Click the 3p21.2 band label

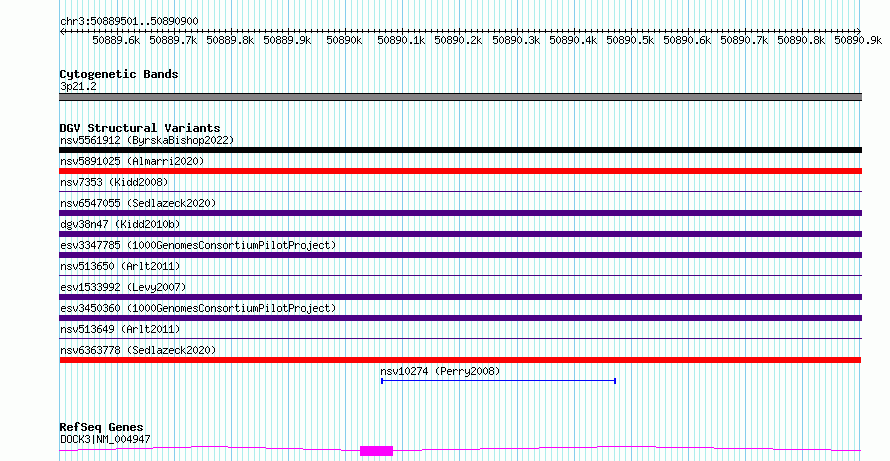(x=78, y=86)
